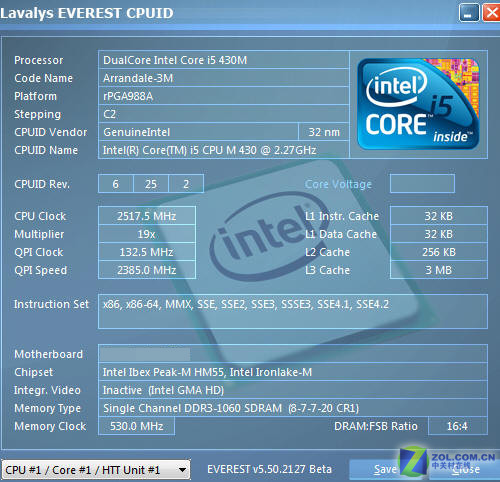The height and width of the screenshot is (482, 500).
Task: Select the processor value DualCore Intel Core i5 430M
Action: pyautogui.click(x=223, y=60)
